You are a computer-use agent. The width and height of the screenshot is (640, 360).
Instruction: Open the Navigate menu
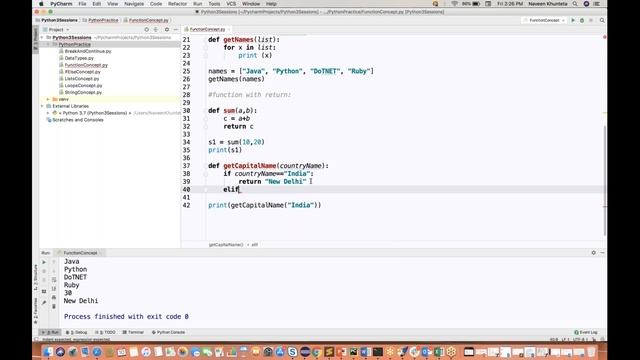(x=134, y=4)
